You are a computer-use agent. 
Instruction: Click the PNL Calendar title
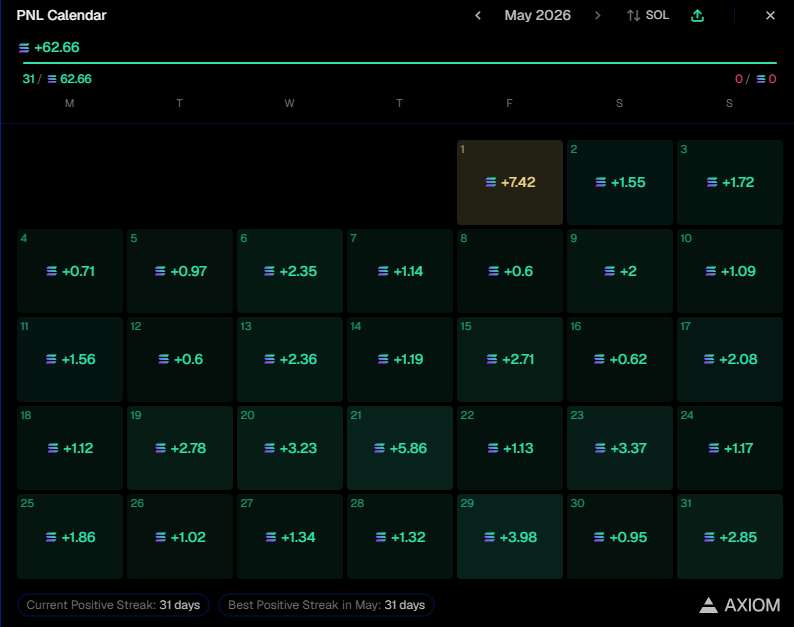pyautogui.click(x=61, y=16)
